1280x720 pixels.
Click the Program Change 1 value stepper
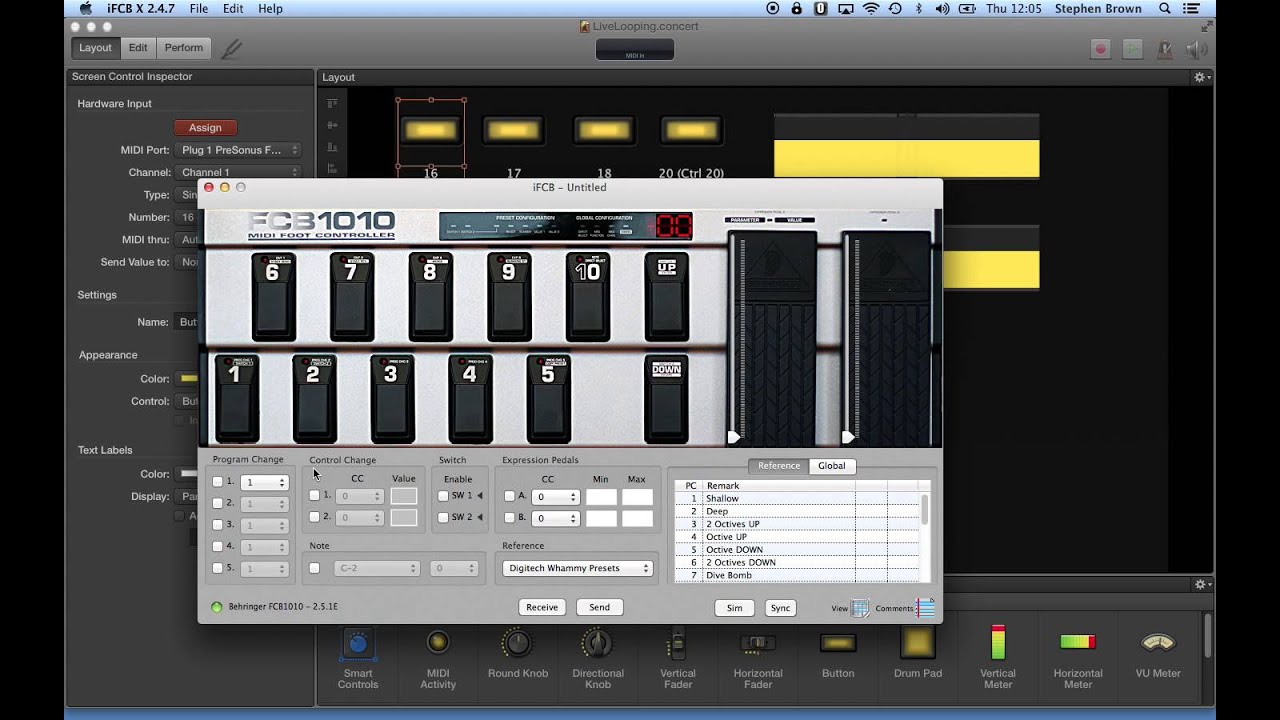[x=282, y=482]
